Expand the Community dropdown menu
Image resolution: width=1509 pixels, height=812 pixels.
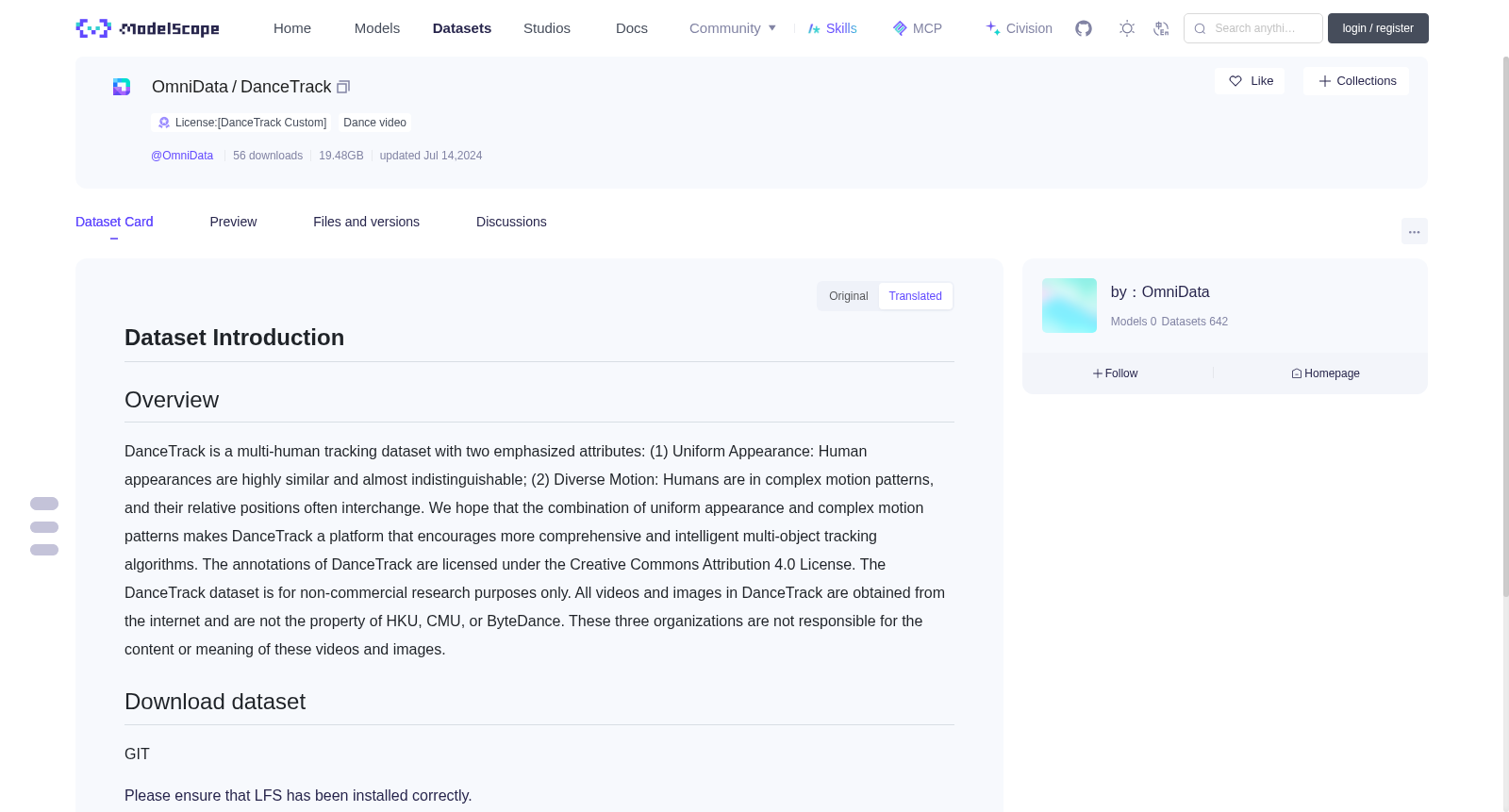pos(733,28)
